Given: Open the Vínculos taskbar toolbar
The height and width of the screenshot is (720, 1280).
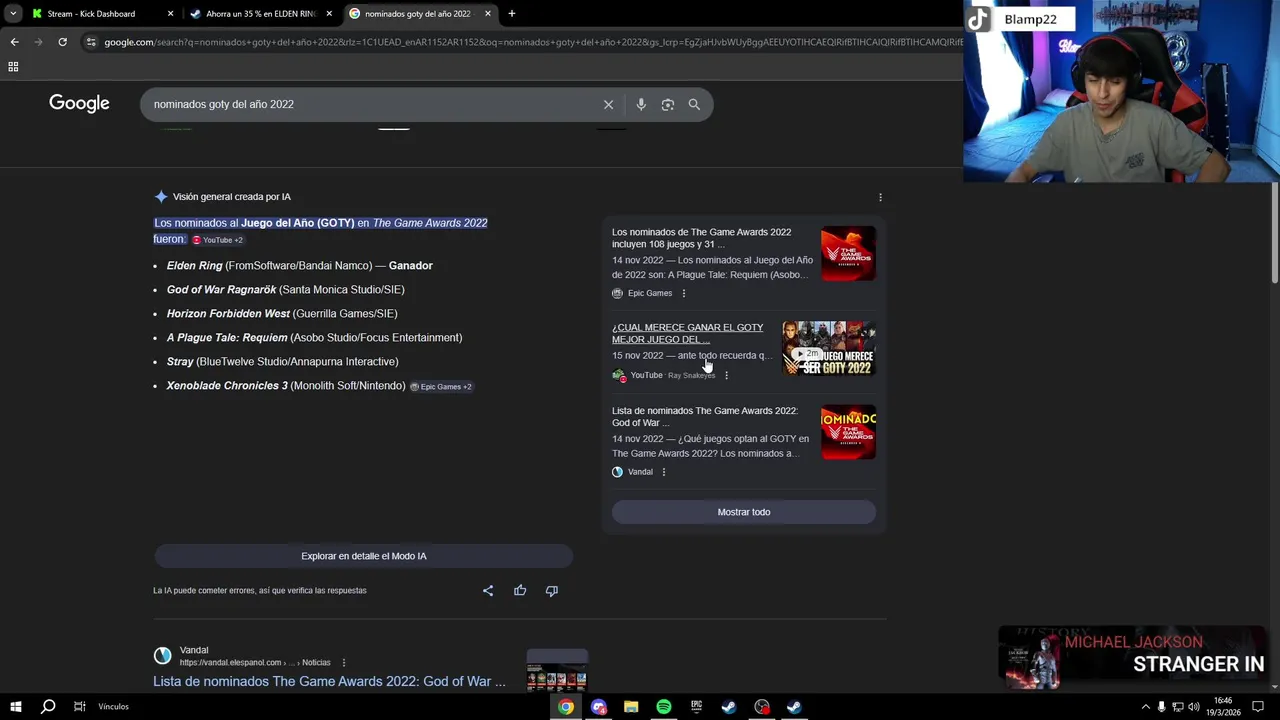Looking at the screenshot, I should point(113,707).
